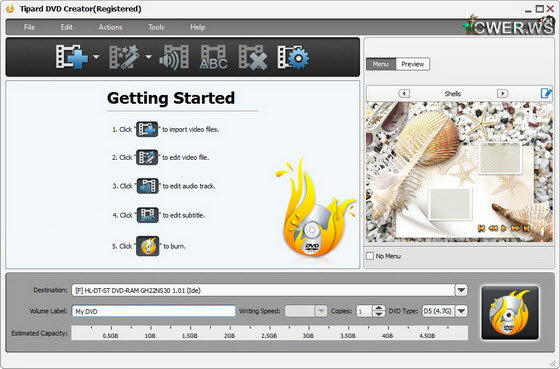The image size is (560, 369).
Task: Click edit video icon in Getting Started
Action: point(147,157)
